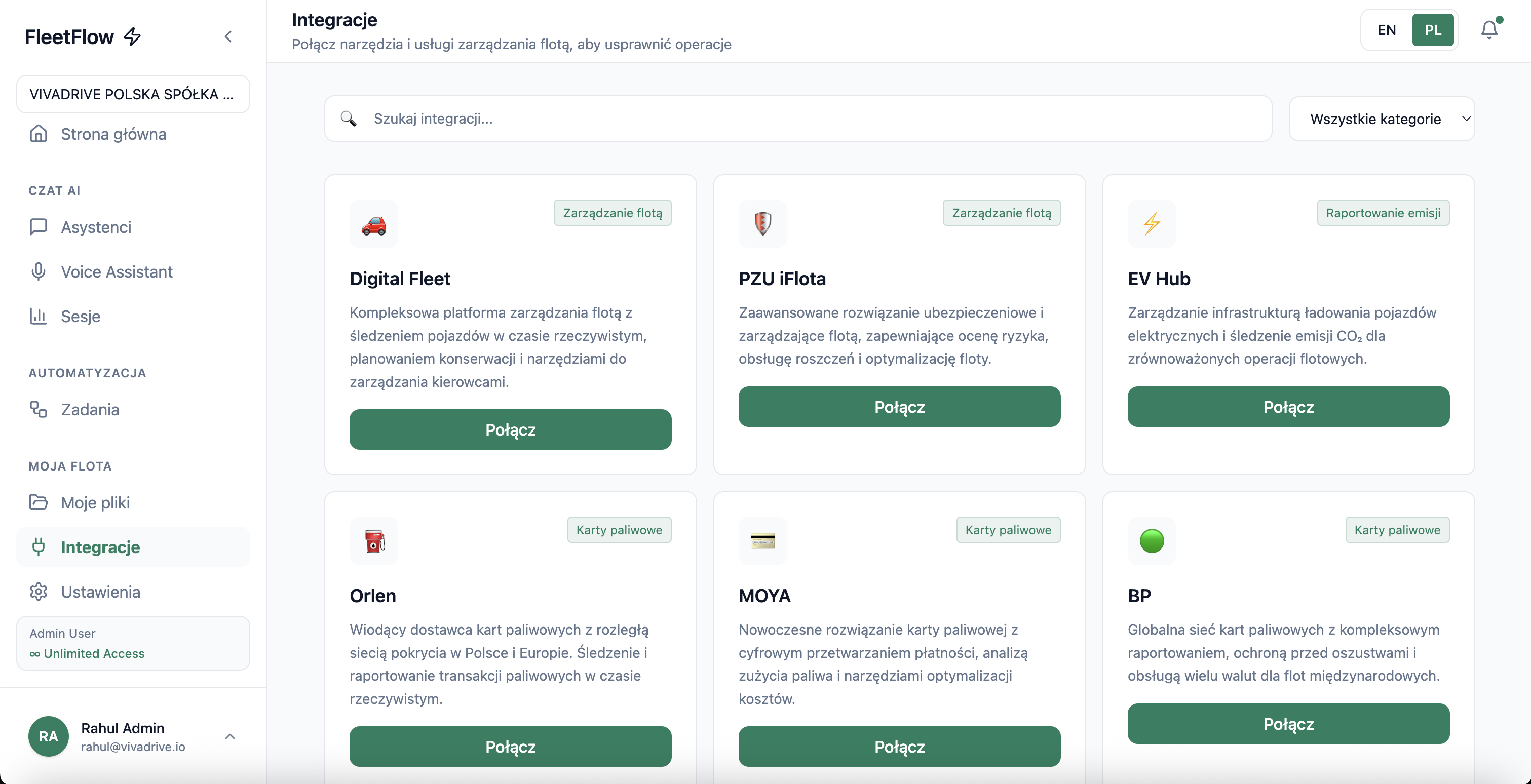Keep PL language selected
This screenshot has width=1531, height=784.
coord(1434,30)
